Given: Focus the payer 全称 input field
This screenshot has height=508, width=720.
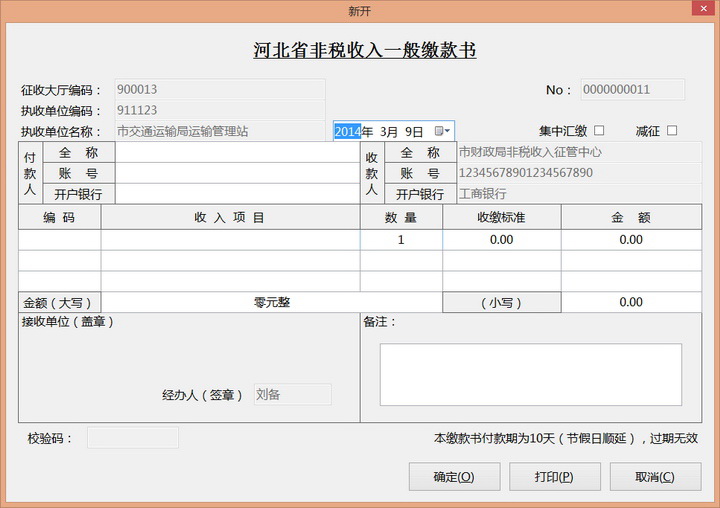Looking at the screenshot, I should (x=237, y=152).
